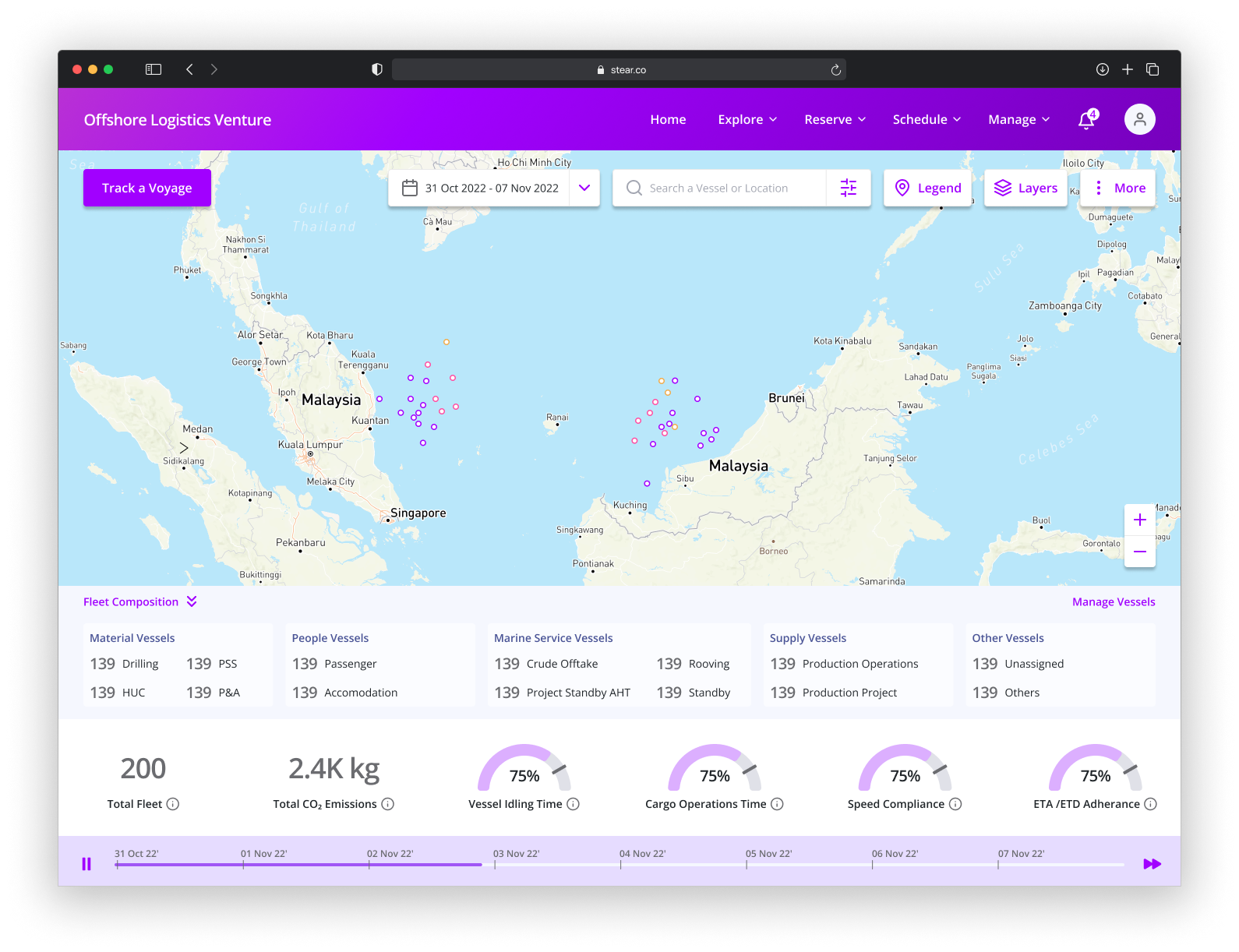Fast forward the timeline playback

click(1152, 864)
